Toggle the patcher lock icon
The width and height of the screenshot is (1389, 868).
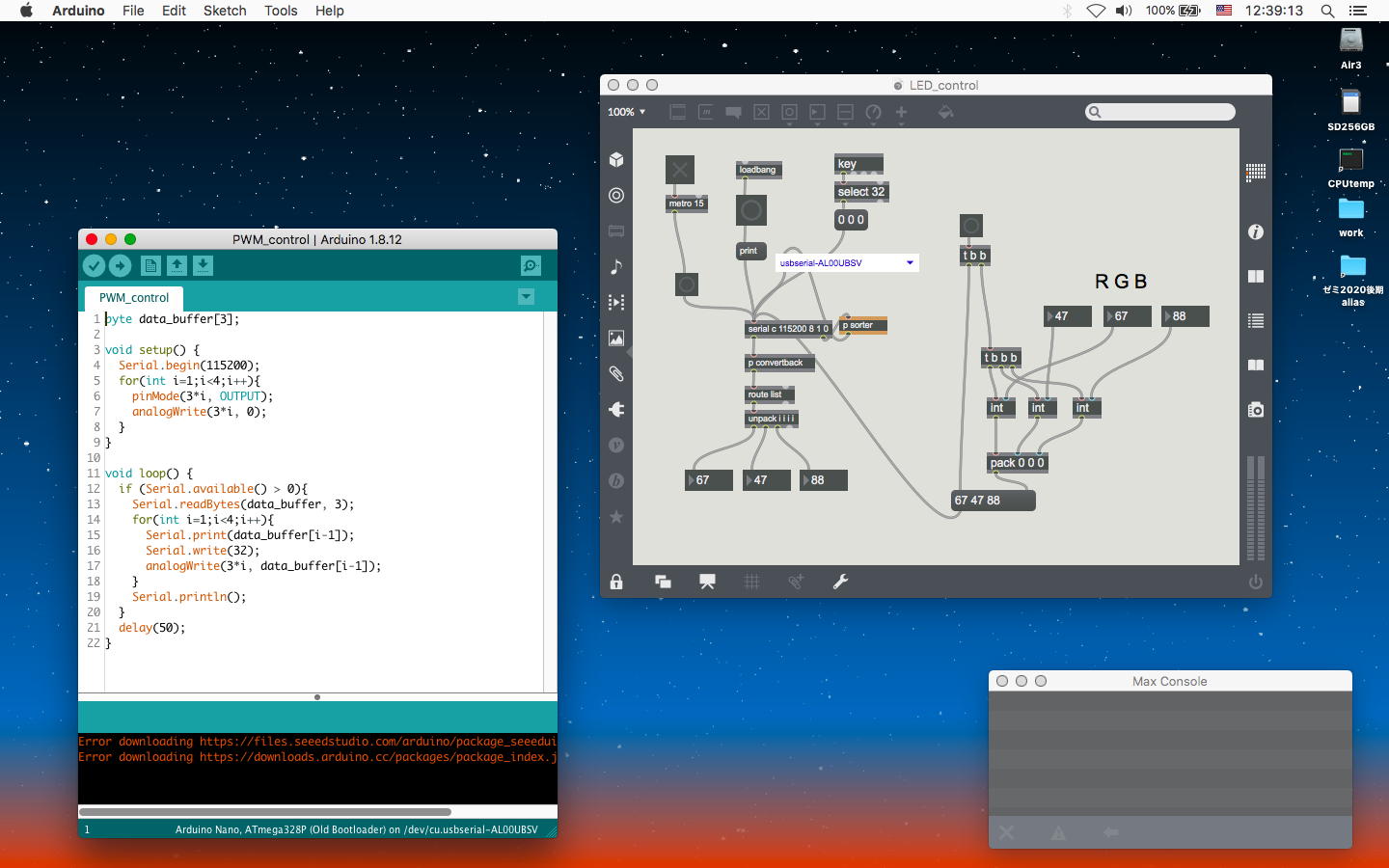[x=616, y=582]
